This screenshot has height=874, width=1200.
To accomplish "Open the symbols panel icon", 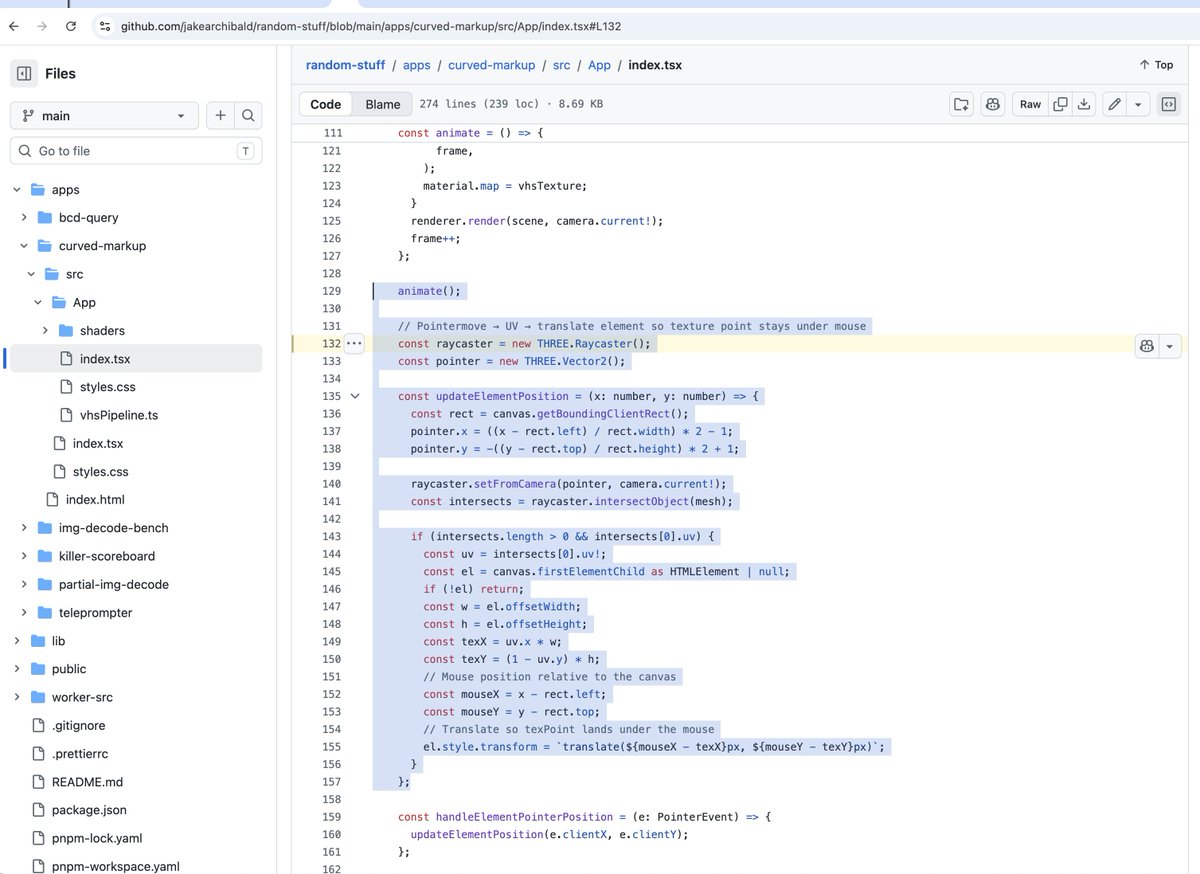I will pos(1168,104).
